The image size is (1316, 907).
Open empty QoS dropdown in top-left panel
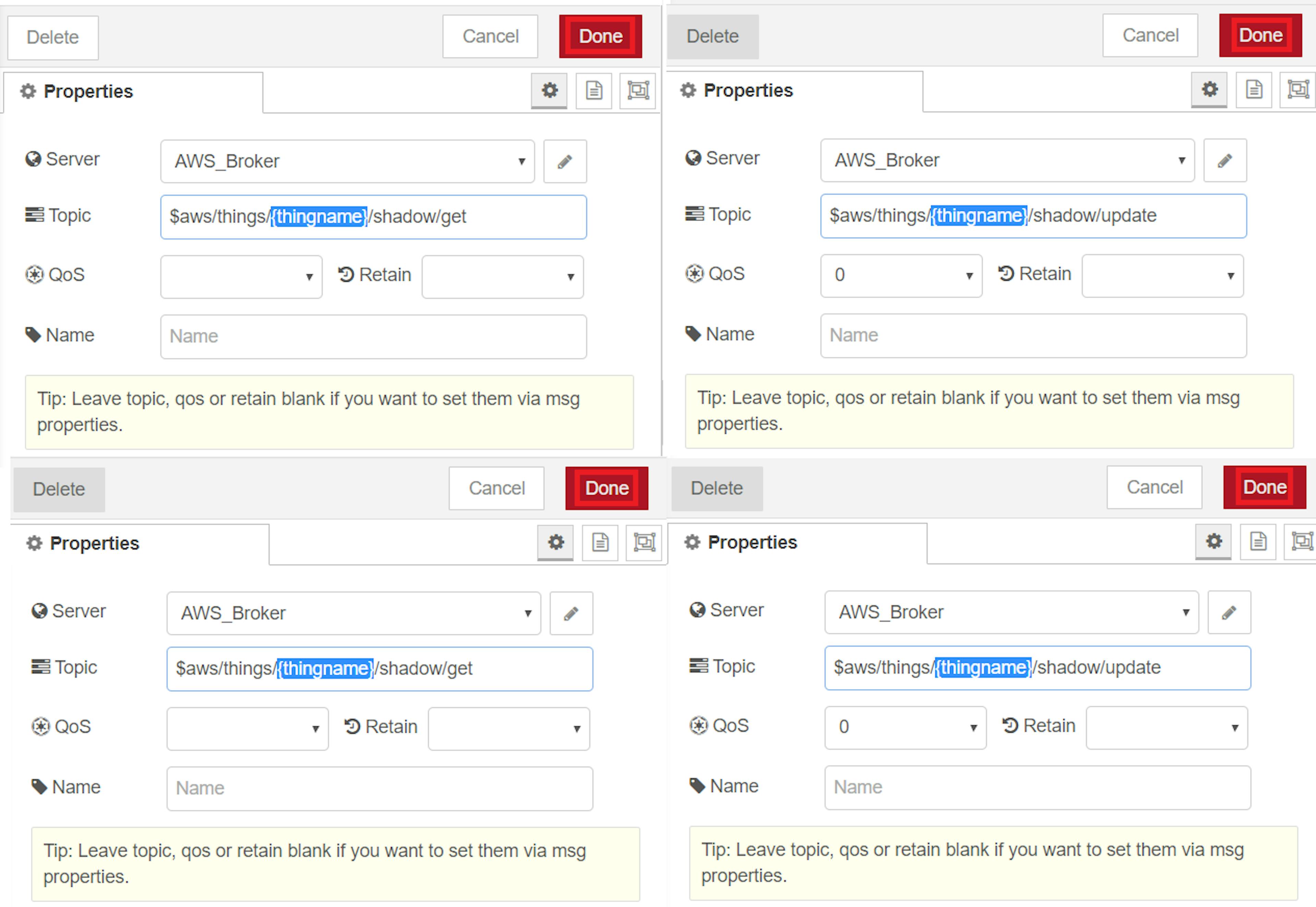[x=241, y=277]
